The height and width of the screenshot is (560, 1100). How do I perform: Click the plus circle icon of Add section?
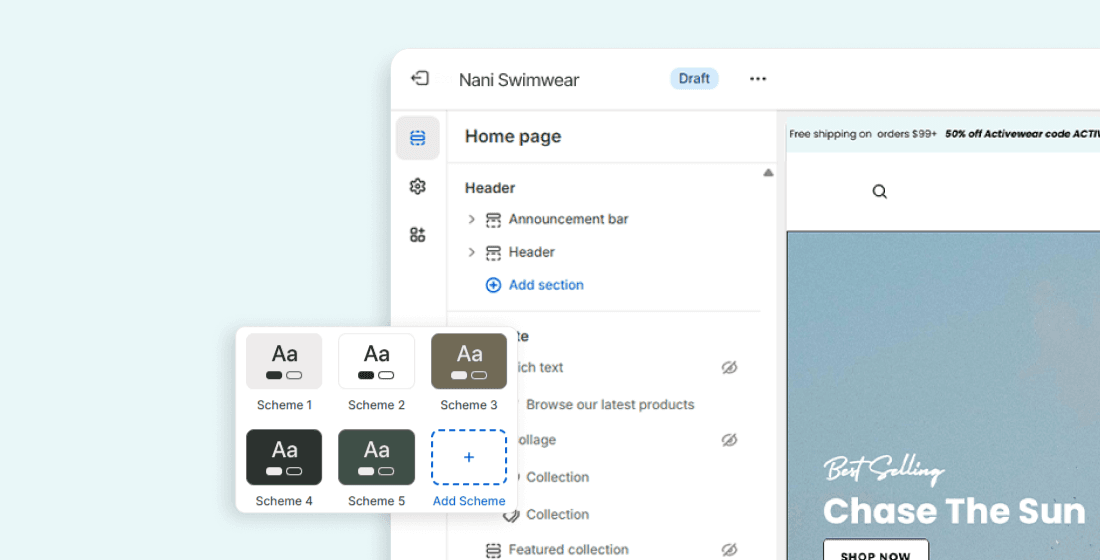tap(493, 285)
